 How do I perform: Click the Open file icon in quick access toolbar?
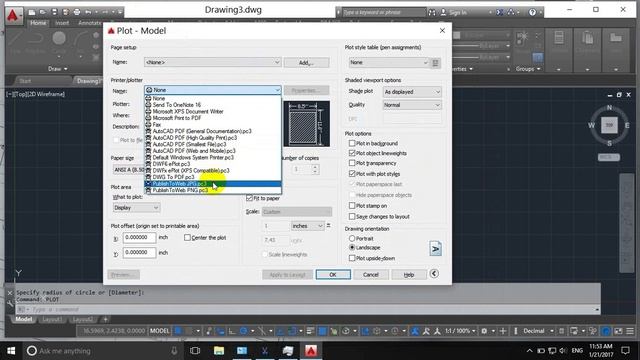tap(43, 12)
